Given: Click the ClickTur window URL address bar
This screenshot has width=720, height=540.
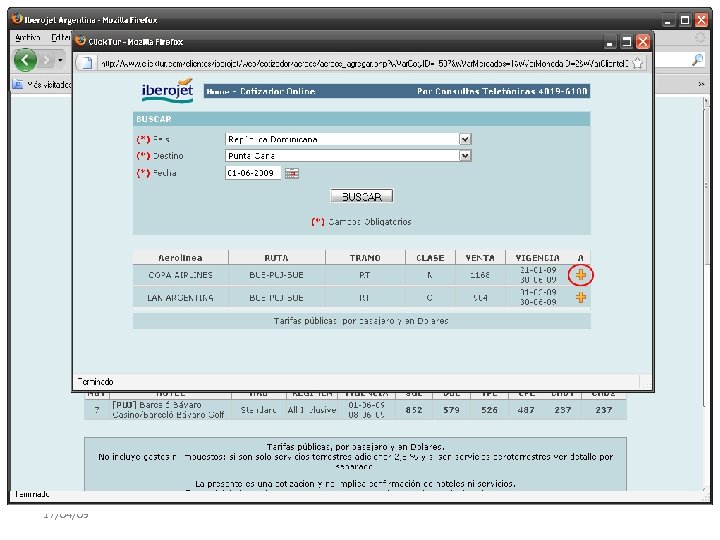Looking at the screenshot, I should pyautogui.click(x=364, y=63).
